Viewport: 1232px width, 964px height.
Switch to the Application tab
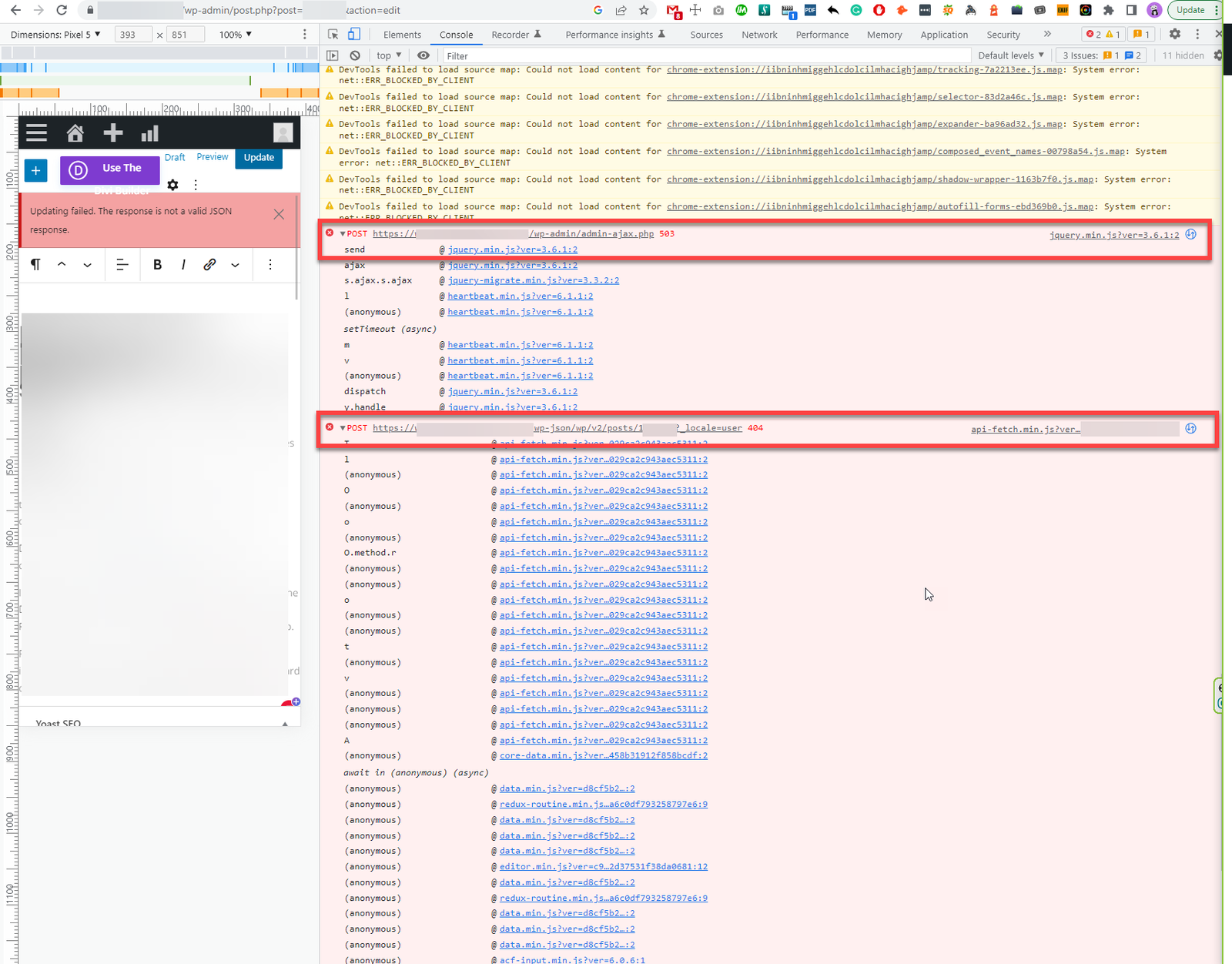[944, 35]
